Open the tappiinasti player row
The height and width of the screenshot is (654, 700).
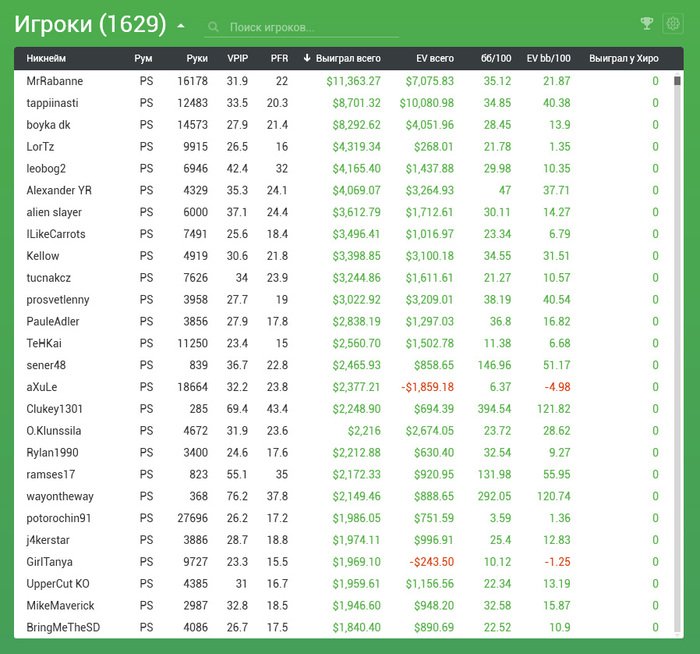pyautogui.click(x=53, y=103)
